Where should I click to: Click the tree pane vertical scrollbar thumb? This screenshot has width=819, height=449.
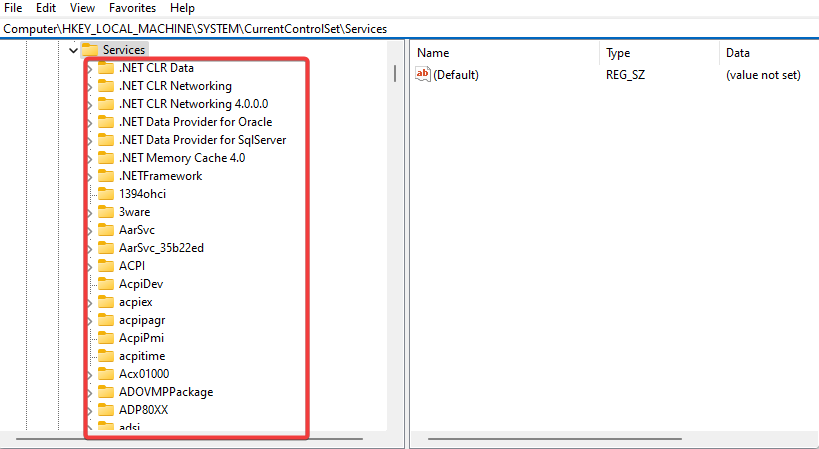(395, 73)
